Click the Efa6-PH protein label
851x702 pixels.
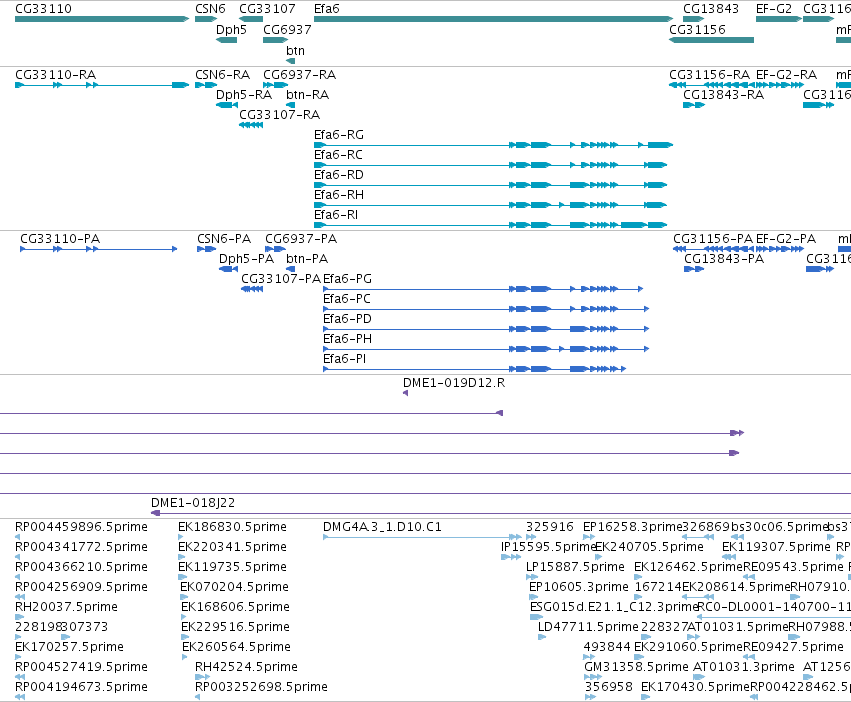(347, 339)
